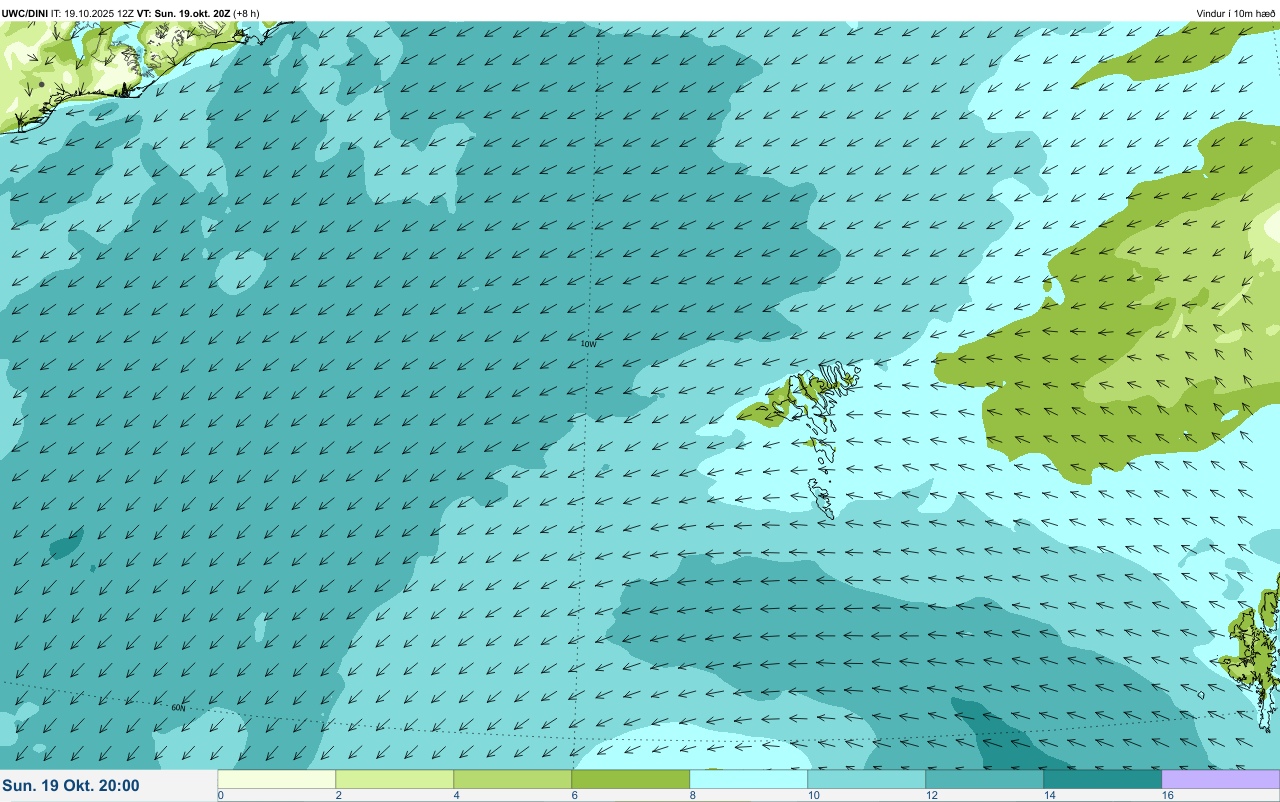Click the legend value '12'
Screen dimensions: 1280x802
(931, 795)
